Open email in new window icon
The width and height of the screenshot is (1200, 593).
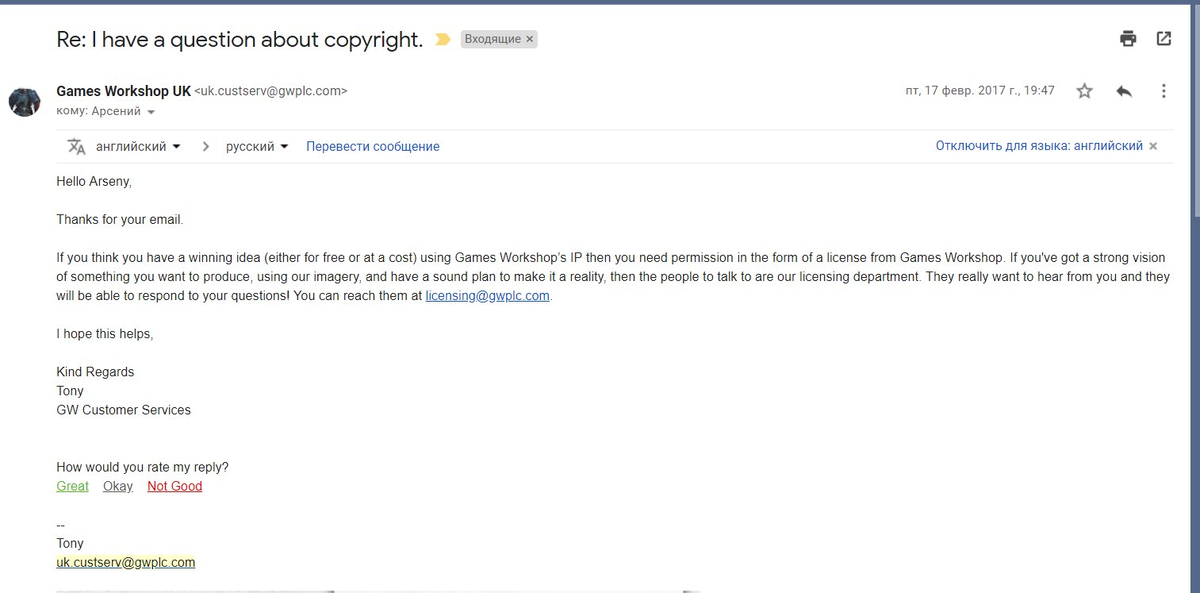[x=1164, y=39]
